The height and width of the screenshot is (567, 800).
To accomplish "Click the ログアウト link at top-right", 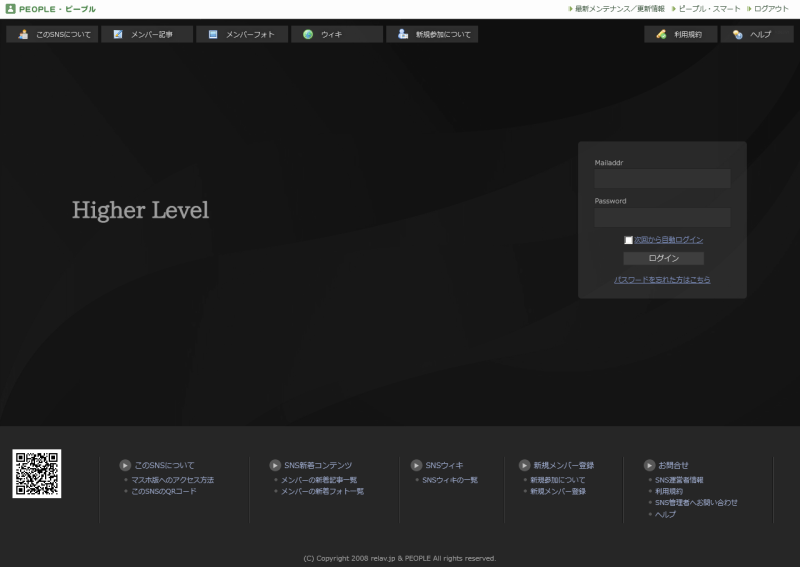I will [x=770, y=9].
